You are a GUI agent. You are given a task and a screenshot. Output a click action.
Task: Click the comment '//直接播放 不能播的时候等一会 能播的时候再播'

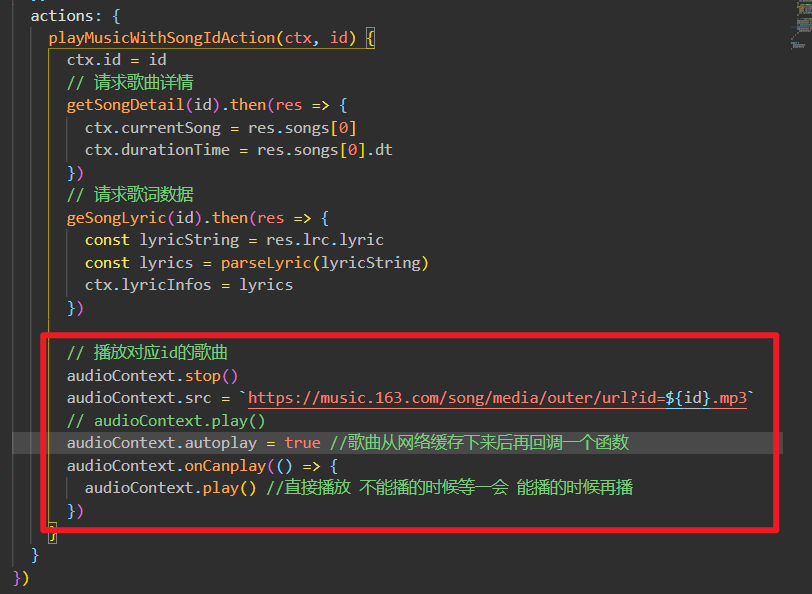click(450, 488)
